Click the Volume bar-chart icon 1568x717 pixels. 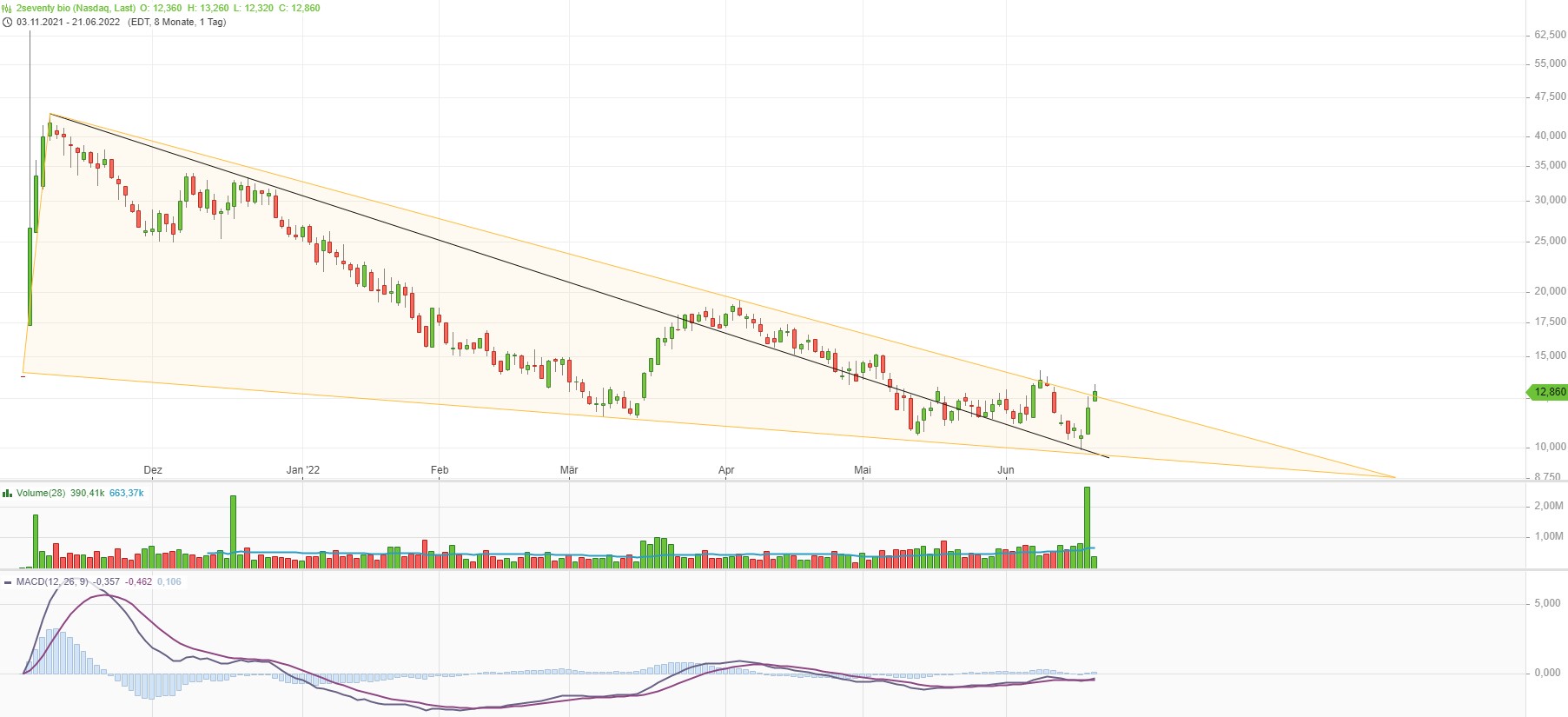(x=7, y=493)
